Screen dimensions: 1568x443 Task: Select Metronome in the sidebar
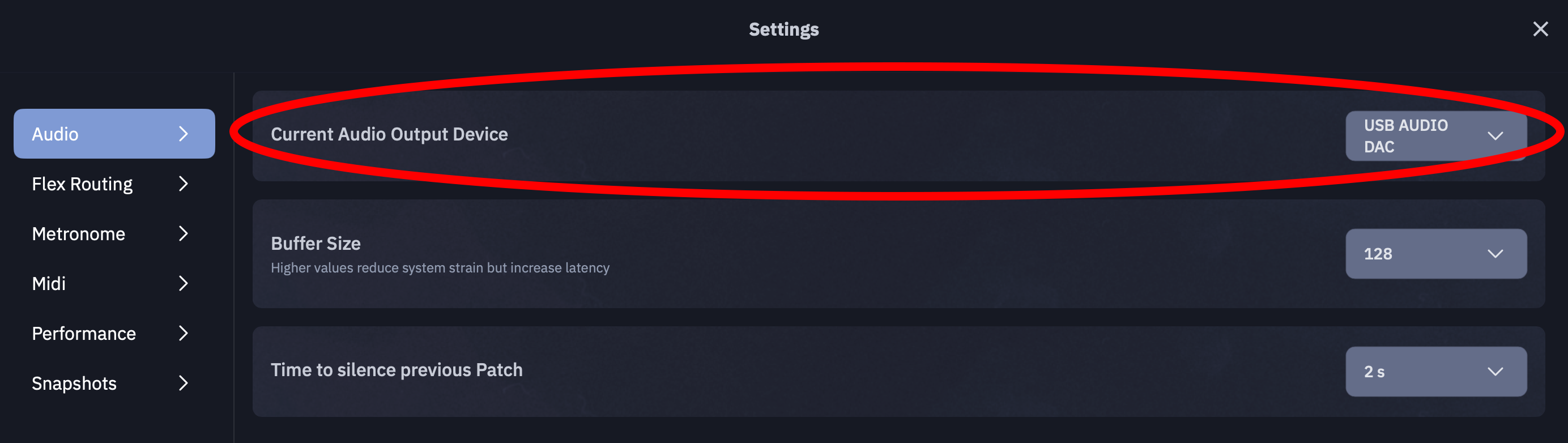tap(114, 233)
